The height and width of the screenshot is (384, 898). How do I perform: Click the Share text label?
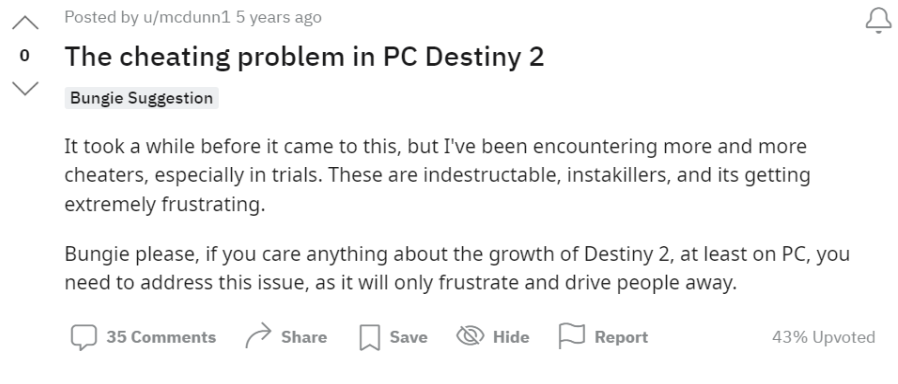click(304, 337)
